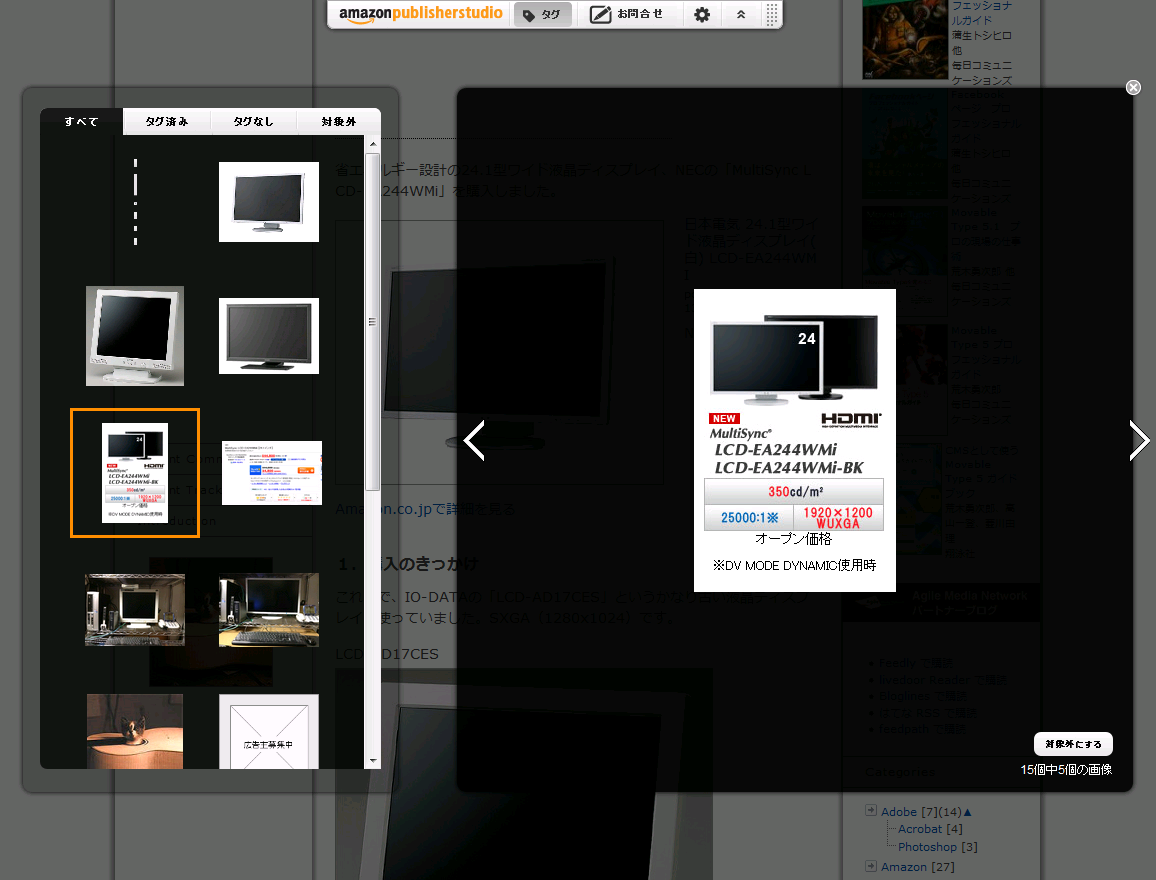
Task: Select the white-bezel square monitor thumbnail
Action: point(135,336)
